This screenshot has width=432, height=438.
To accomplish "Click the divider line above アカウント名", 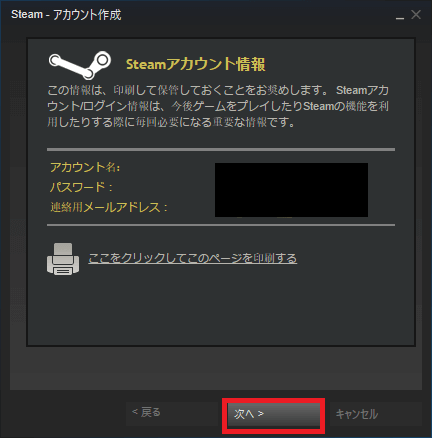I will coord(221,150).
